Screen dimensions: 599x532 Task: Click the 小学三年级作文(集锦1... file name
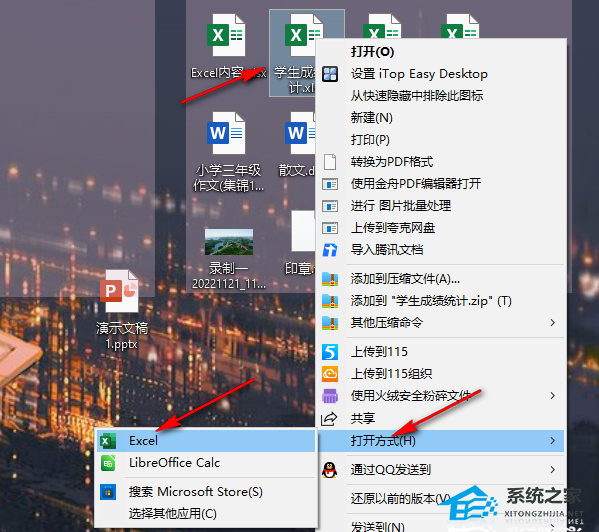pos(228,178)
